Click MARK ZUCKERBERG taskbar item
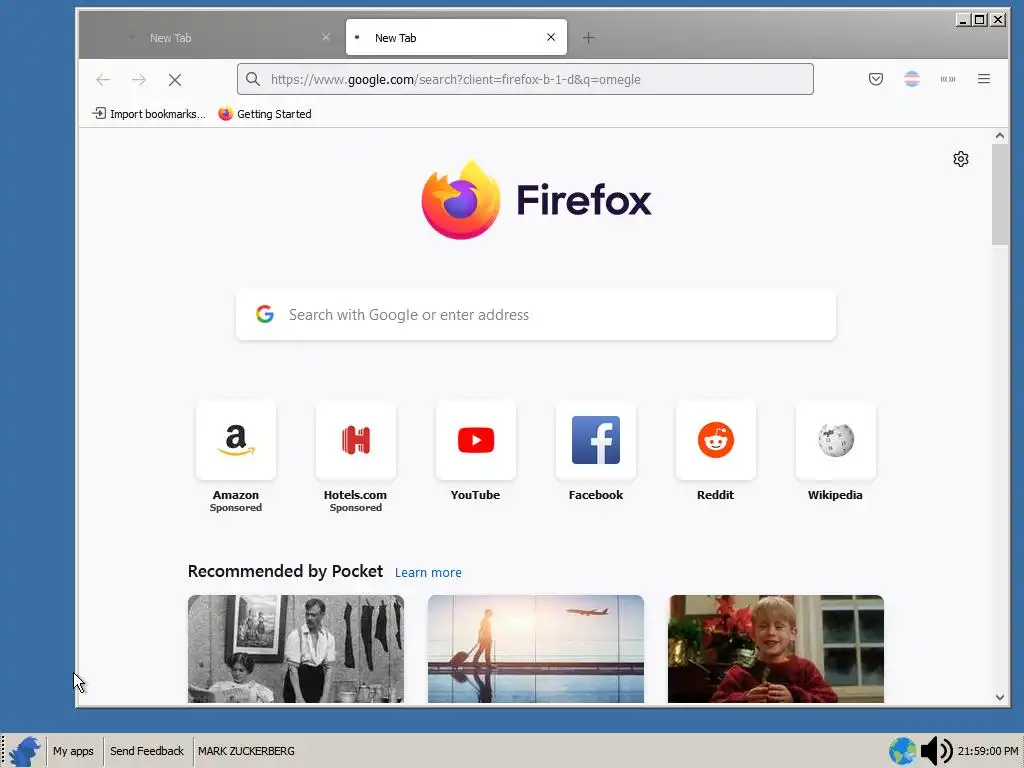1024x768 pixels. click(246, 751)
